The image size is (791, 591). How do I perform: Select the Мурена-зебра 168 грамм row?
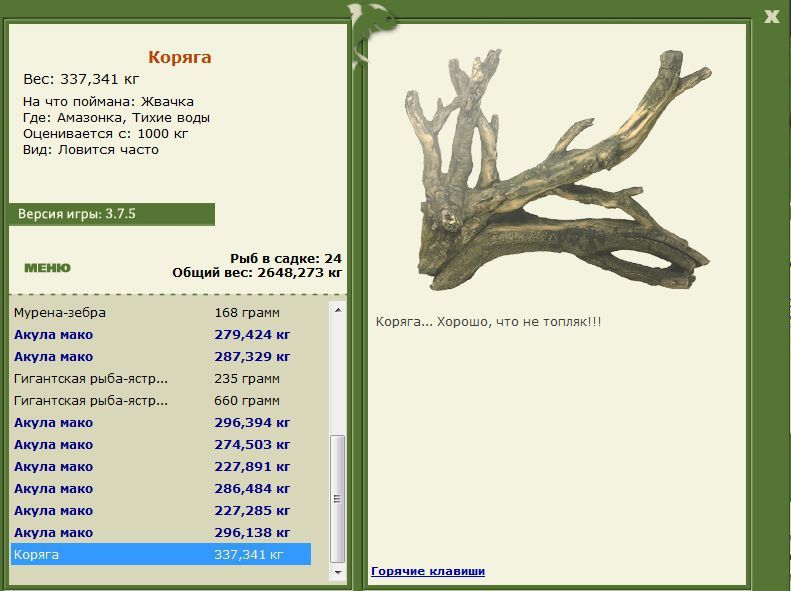coord(161,313)
